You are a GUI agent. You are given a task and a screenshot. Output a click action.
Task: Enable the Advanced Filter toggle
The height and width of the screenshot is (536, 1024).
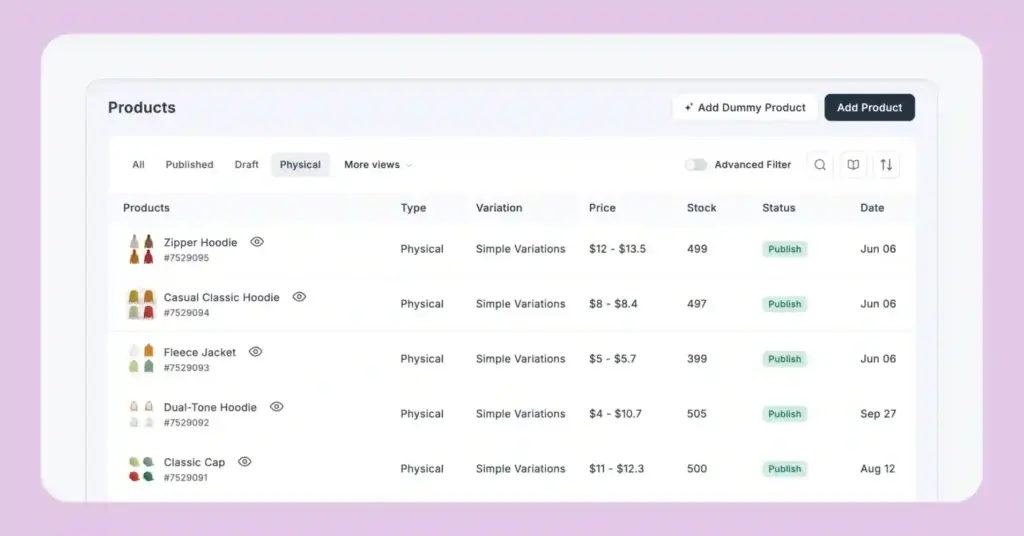click(x=696, y=165)
